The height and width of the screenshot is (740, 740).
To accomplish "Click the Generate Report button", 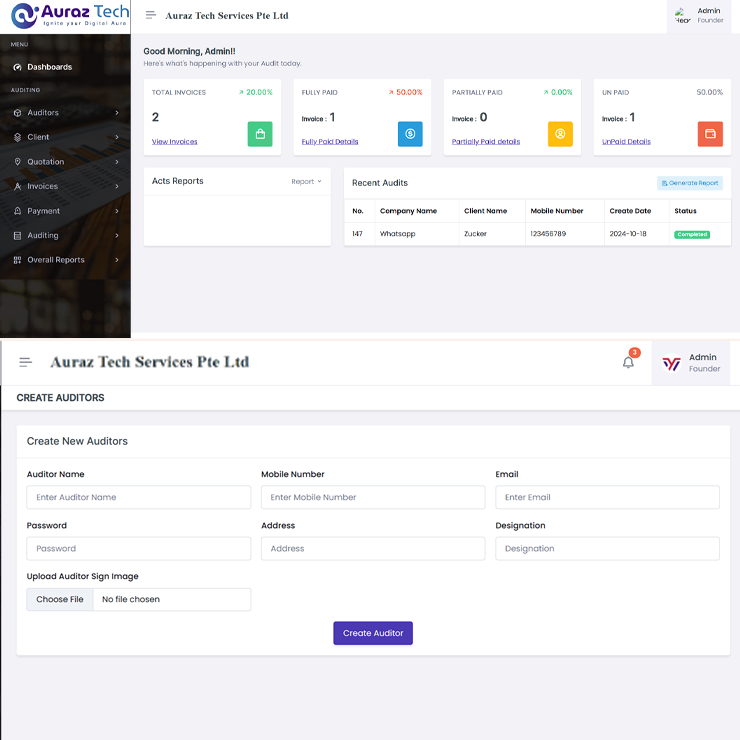I will (690, 183).
